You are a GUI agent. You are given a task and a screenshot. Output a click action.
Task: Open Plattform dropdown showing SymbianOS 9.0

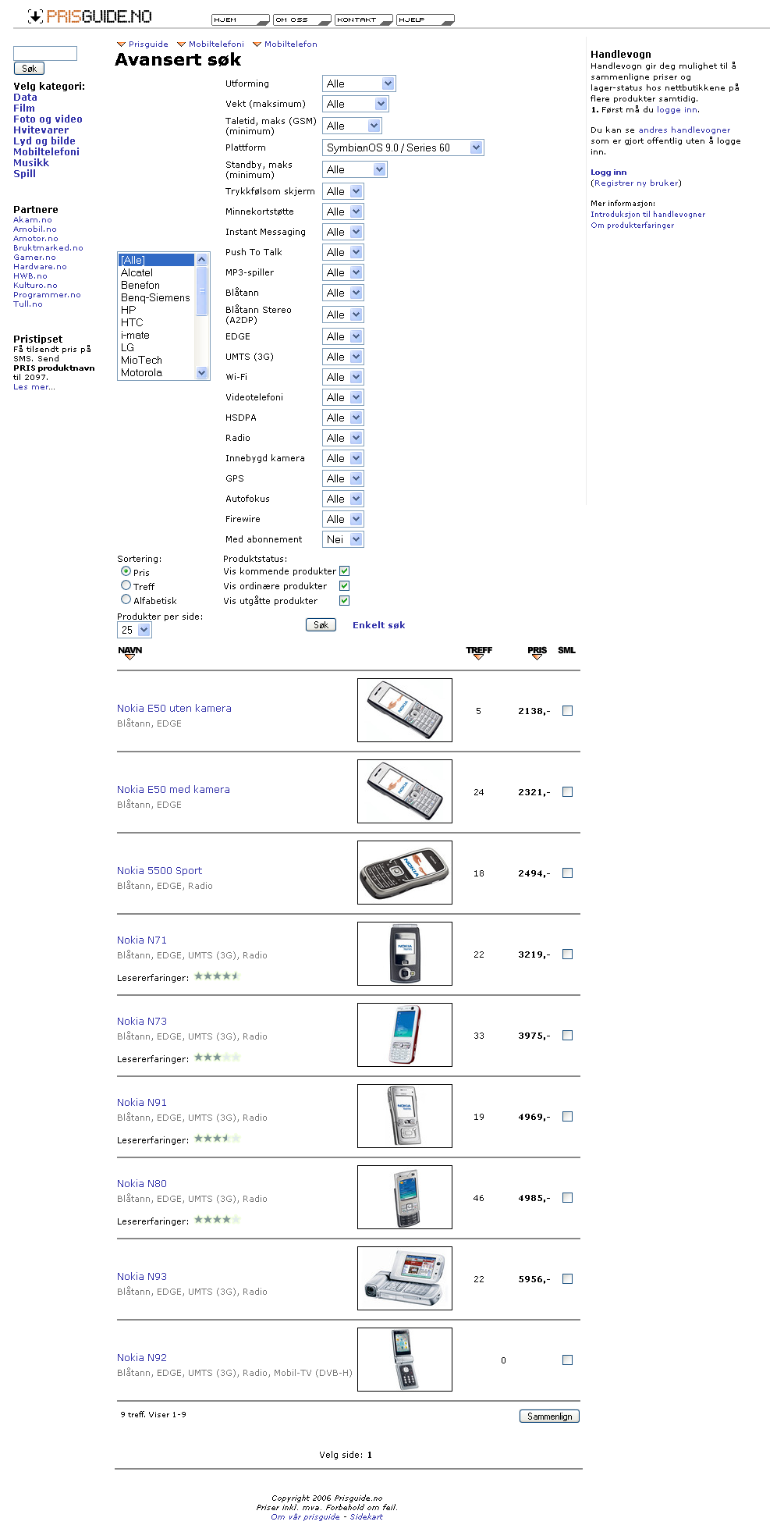point(403,148)
